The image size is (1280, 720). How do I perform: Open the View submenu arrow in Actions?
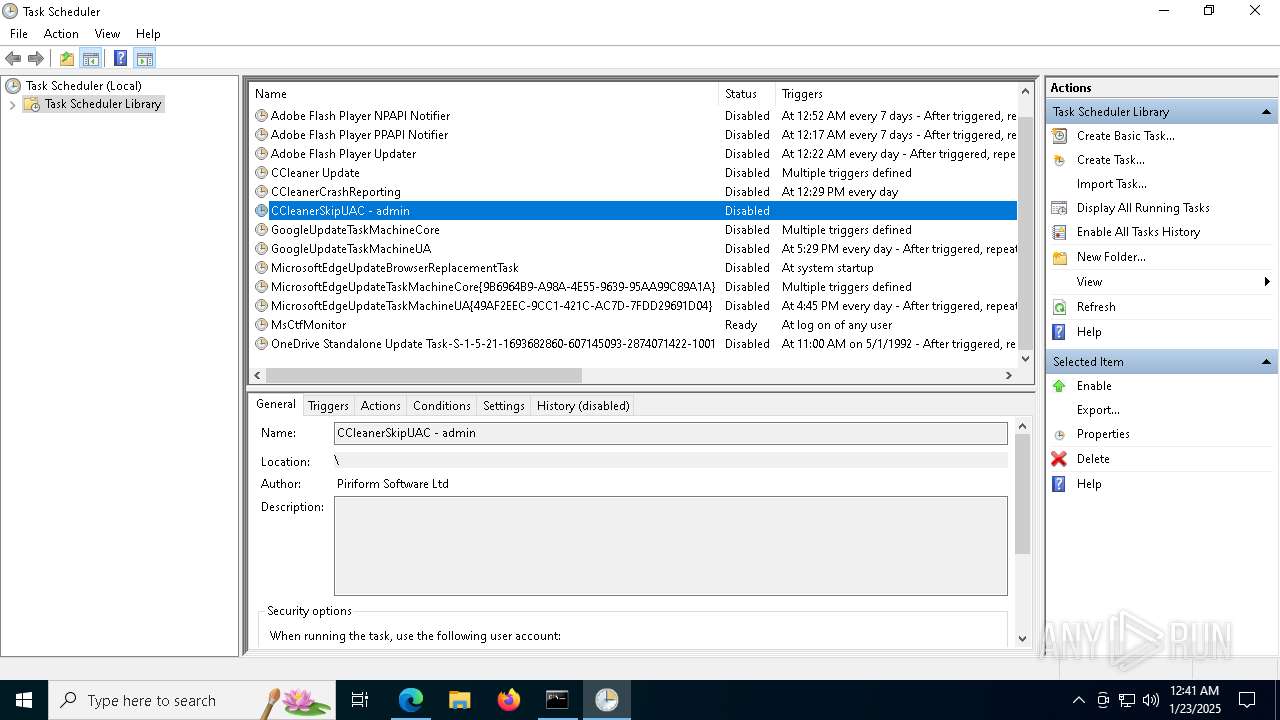coord(1267,282)
